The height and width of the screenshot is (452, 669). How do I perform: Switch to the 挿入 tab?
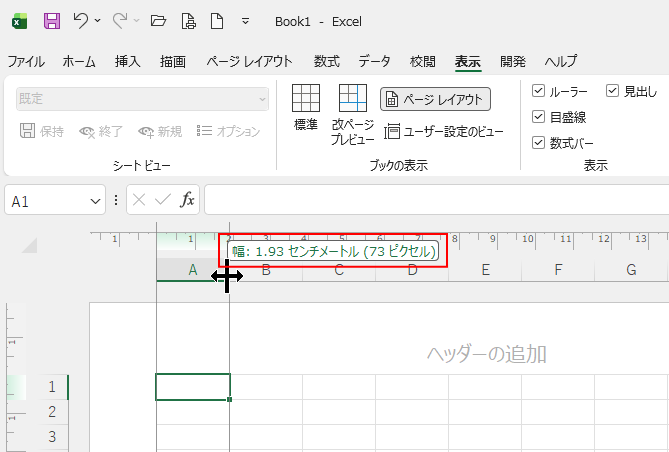tap(128, 61)
